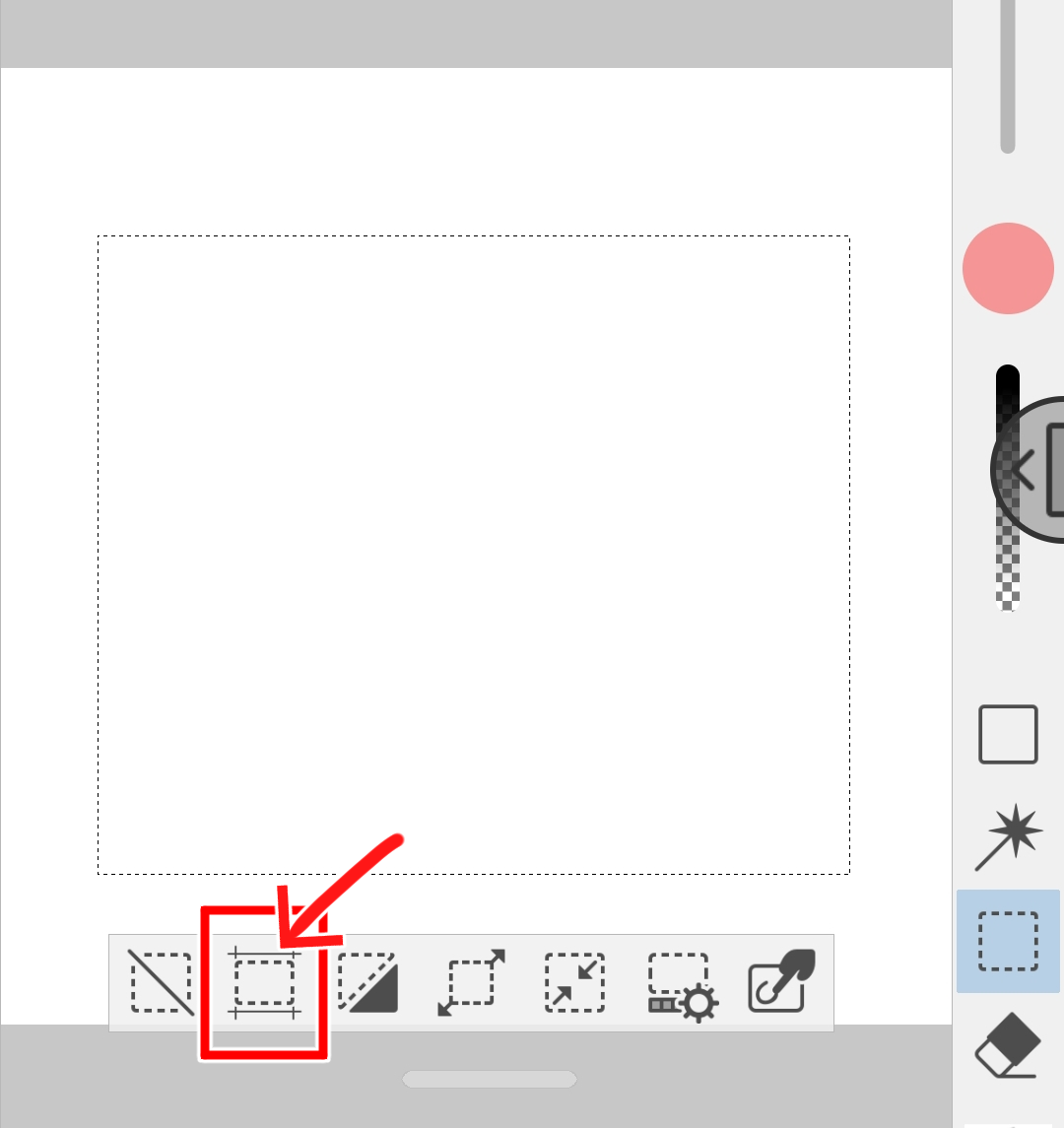Select the Auto select magic wand tool

click(1008, 837)
